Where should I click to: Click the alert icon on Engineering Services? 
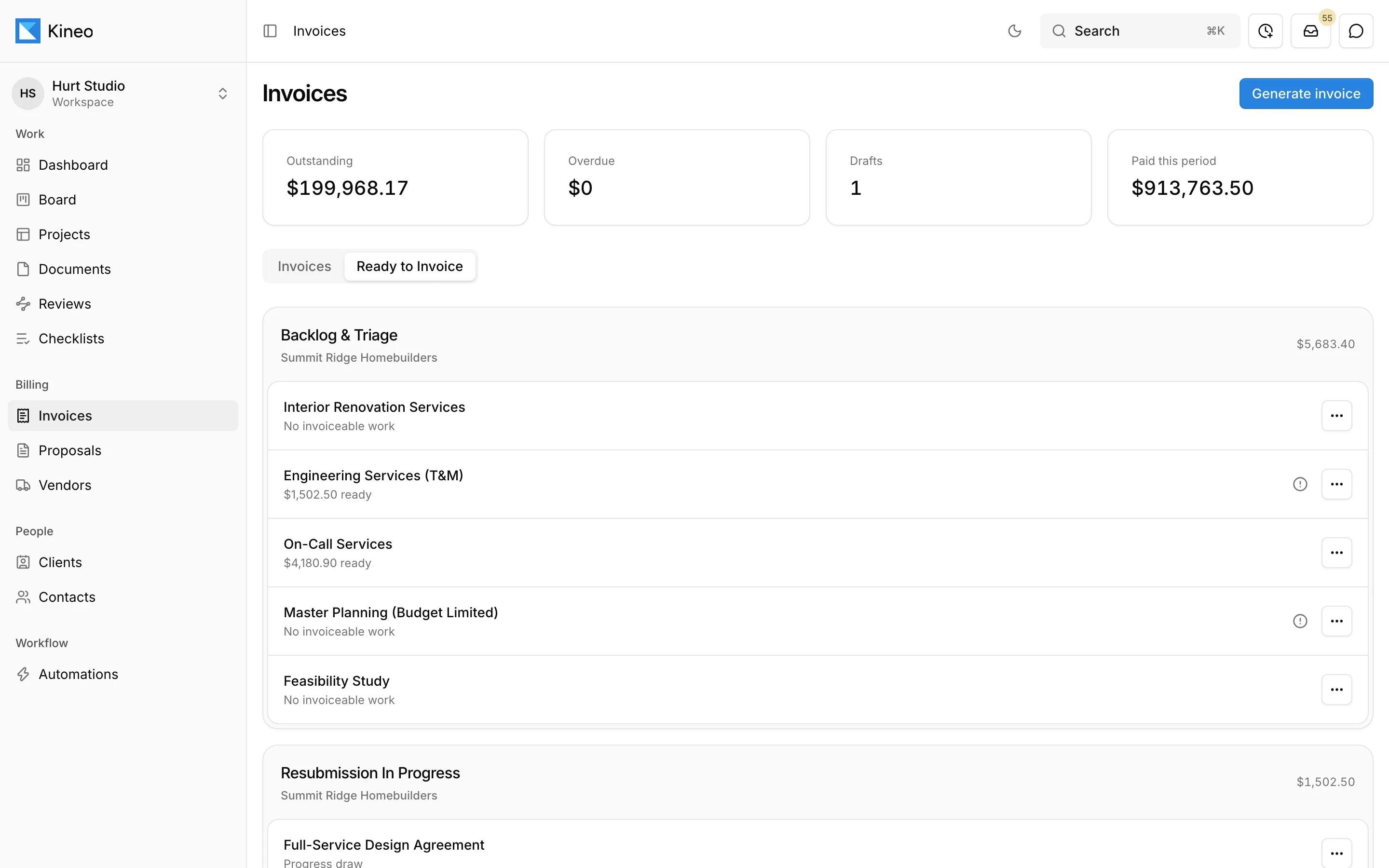pos(1299,484)
